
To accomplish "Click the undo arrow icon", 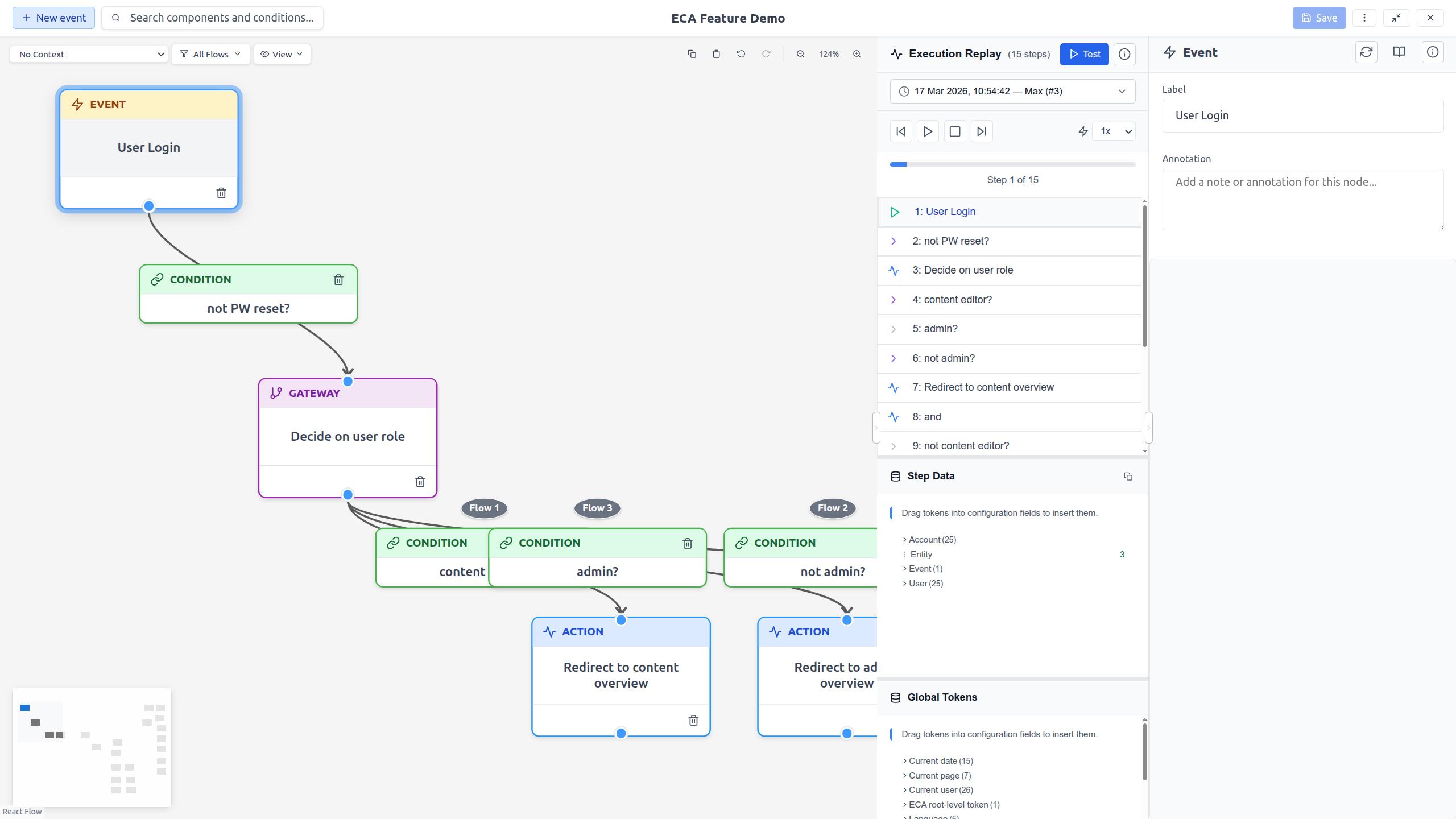I will (741, 54).
